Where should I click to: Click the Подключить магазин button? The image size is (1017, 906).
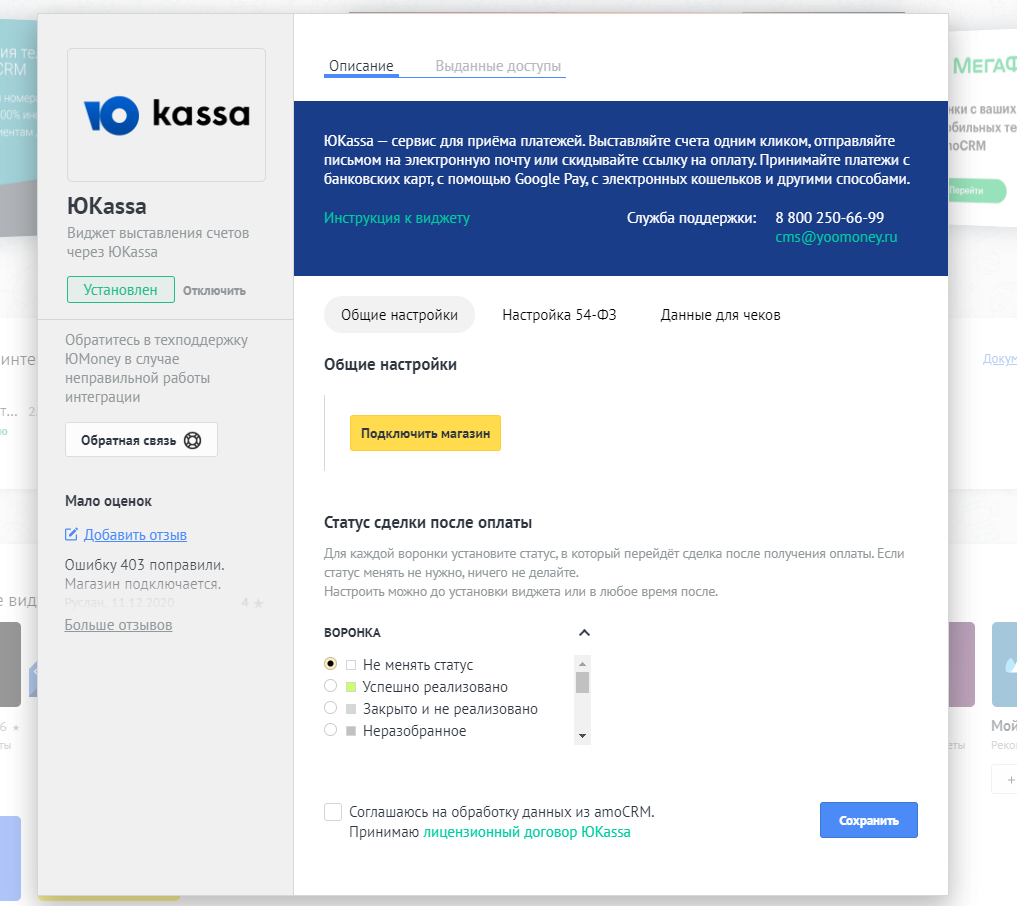pos(425,433)
